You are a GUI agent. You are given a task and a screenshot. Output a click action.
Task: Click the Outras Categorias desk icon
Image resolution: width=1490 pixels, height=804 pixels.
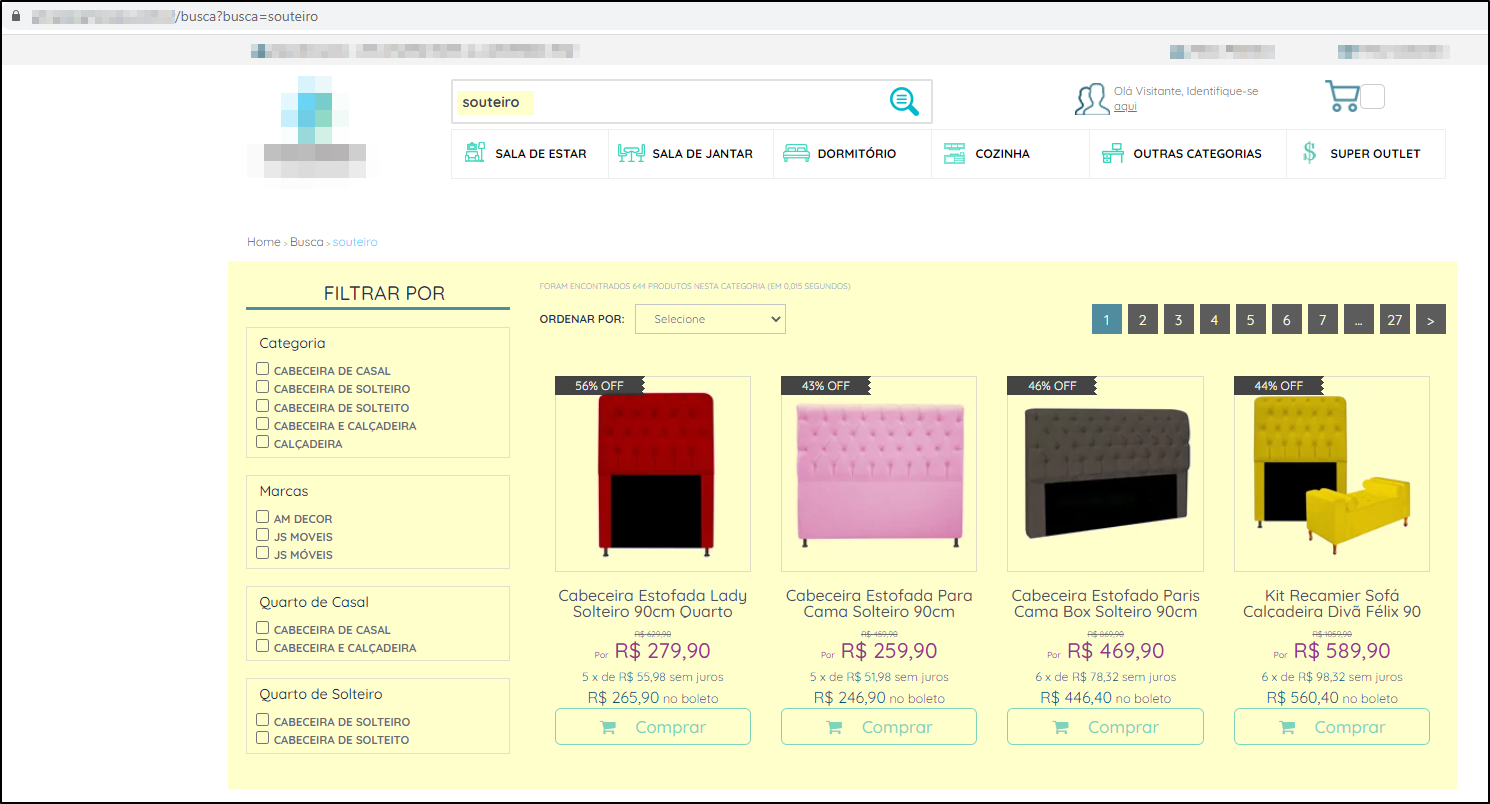1112,154
